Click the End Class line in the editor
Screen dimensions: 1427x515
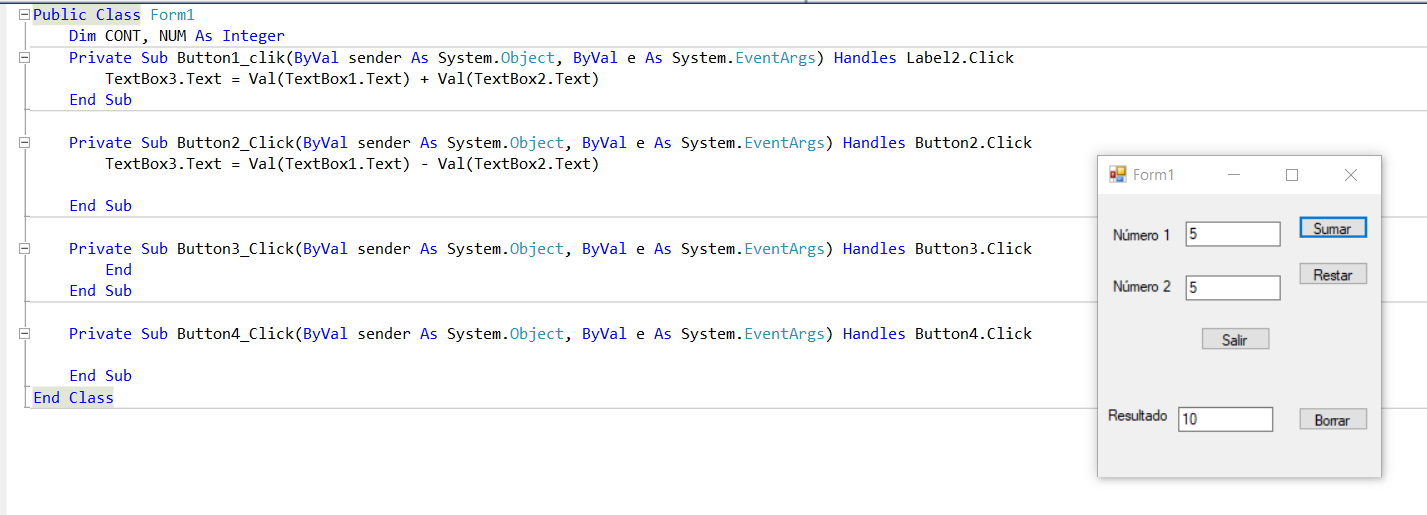(x=73, y=398)
